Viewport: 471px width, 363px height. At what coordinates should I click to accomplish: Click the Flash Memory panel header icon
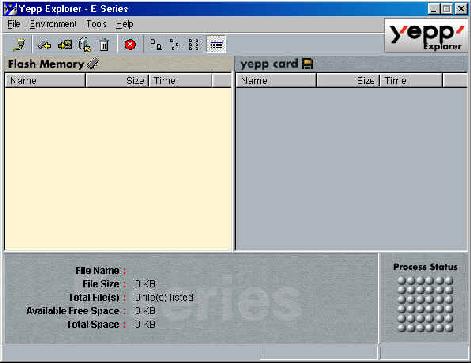click(93, 63)
